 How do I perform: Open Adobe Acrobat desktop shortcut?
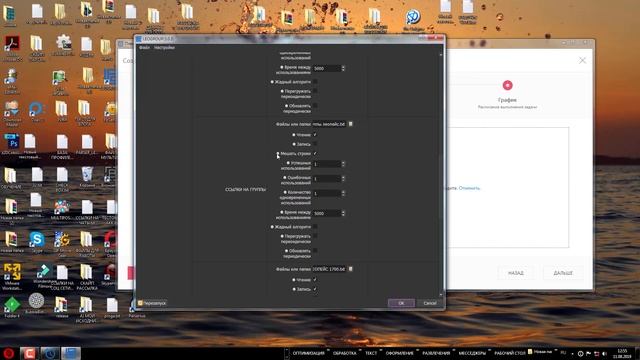(x=12, y=44)
